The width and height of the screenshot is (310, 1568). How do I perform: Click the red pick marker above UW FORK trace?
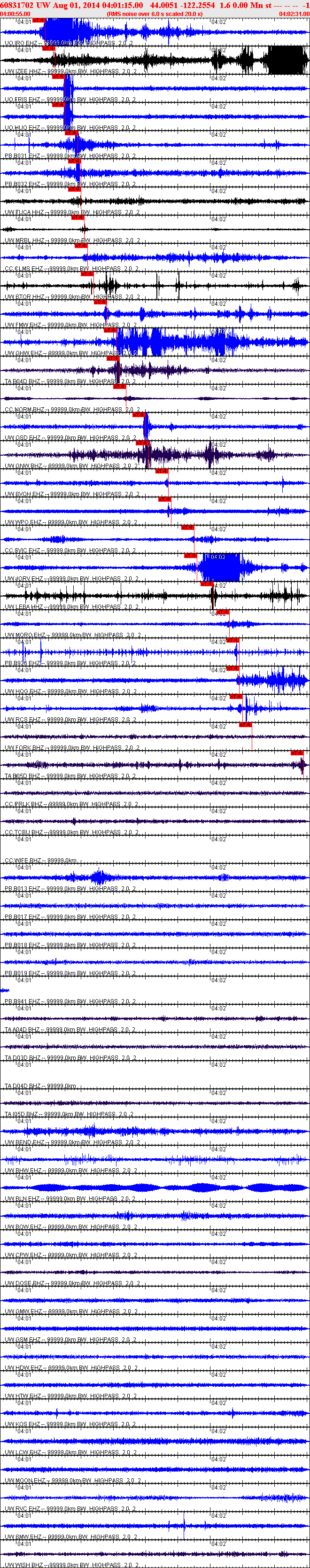(246, 725)
